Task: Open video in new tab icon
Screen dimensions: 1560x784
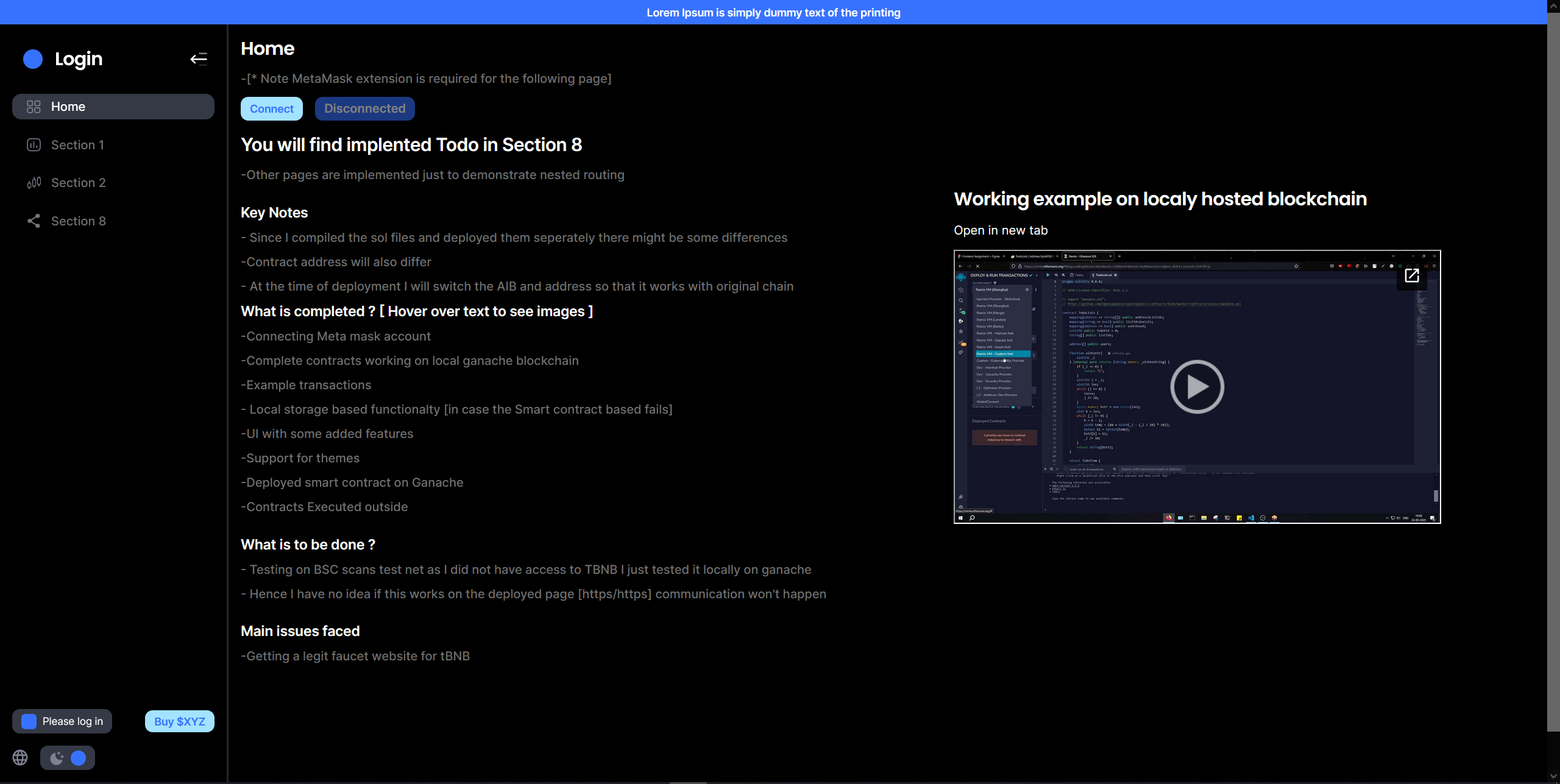Action: 1411,276
